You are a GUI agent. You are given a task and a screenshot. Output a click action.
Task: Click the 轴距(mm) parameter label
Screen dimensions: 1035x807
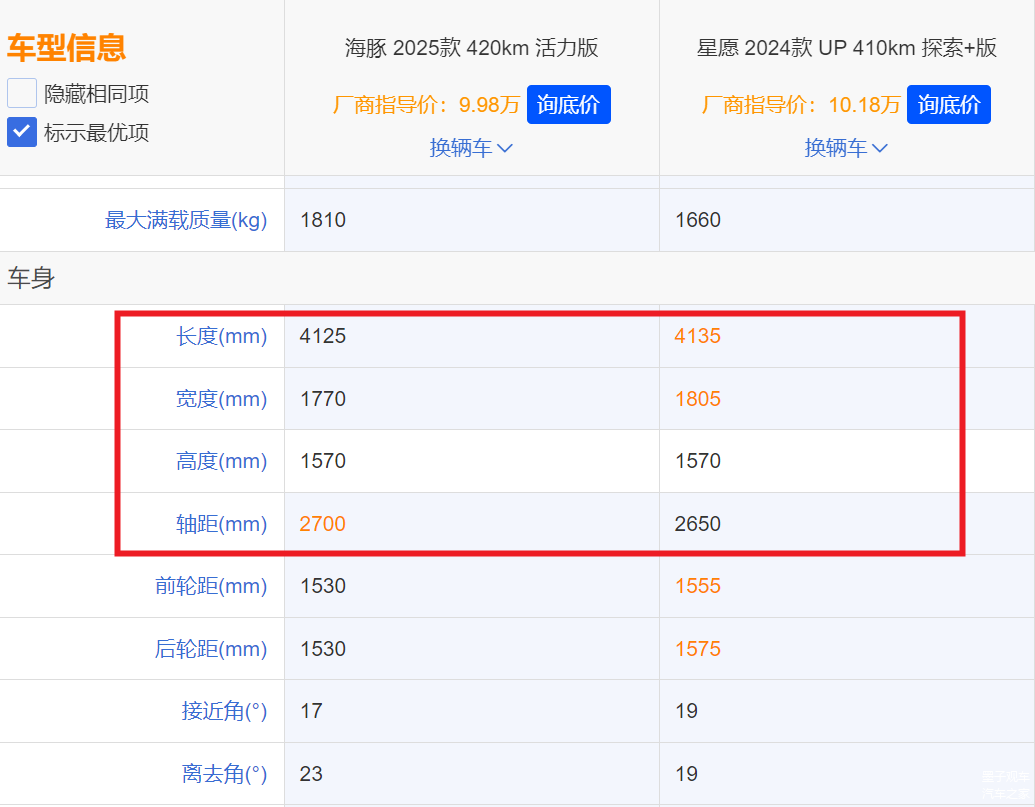click(222, 524)
